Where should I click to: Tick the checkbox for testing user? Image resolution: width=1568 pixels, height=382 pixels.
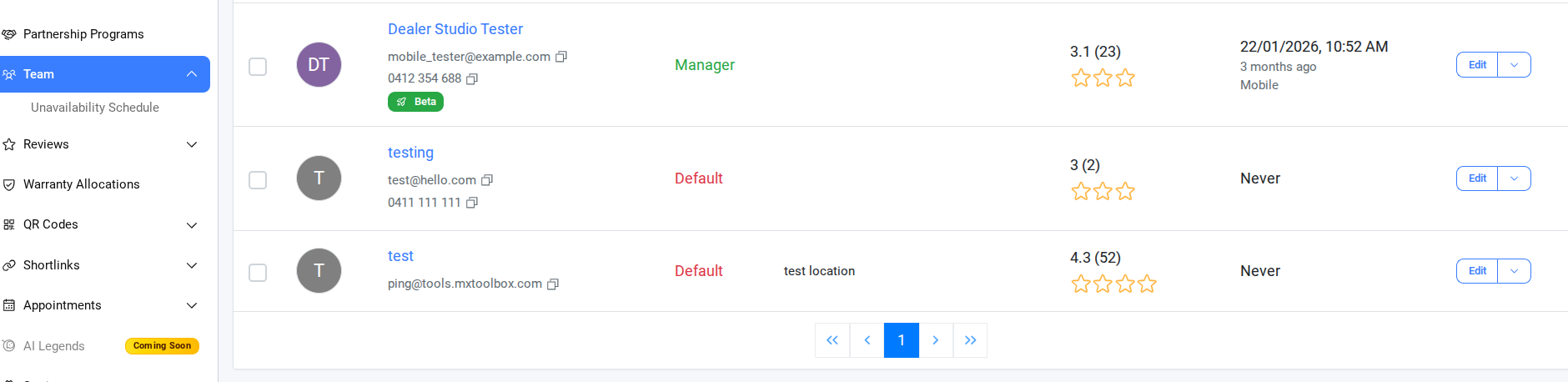[x=258, y=180]
